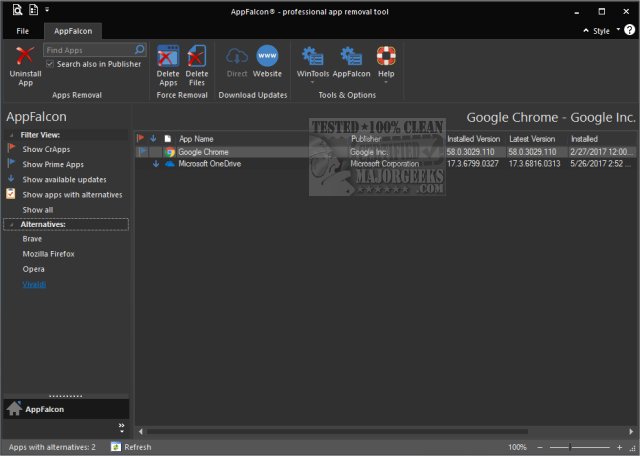
Task: Sort by document column header icon
Action: point(168,138)
